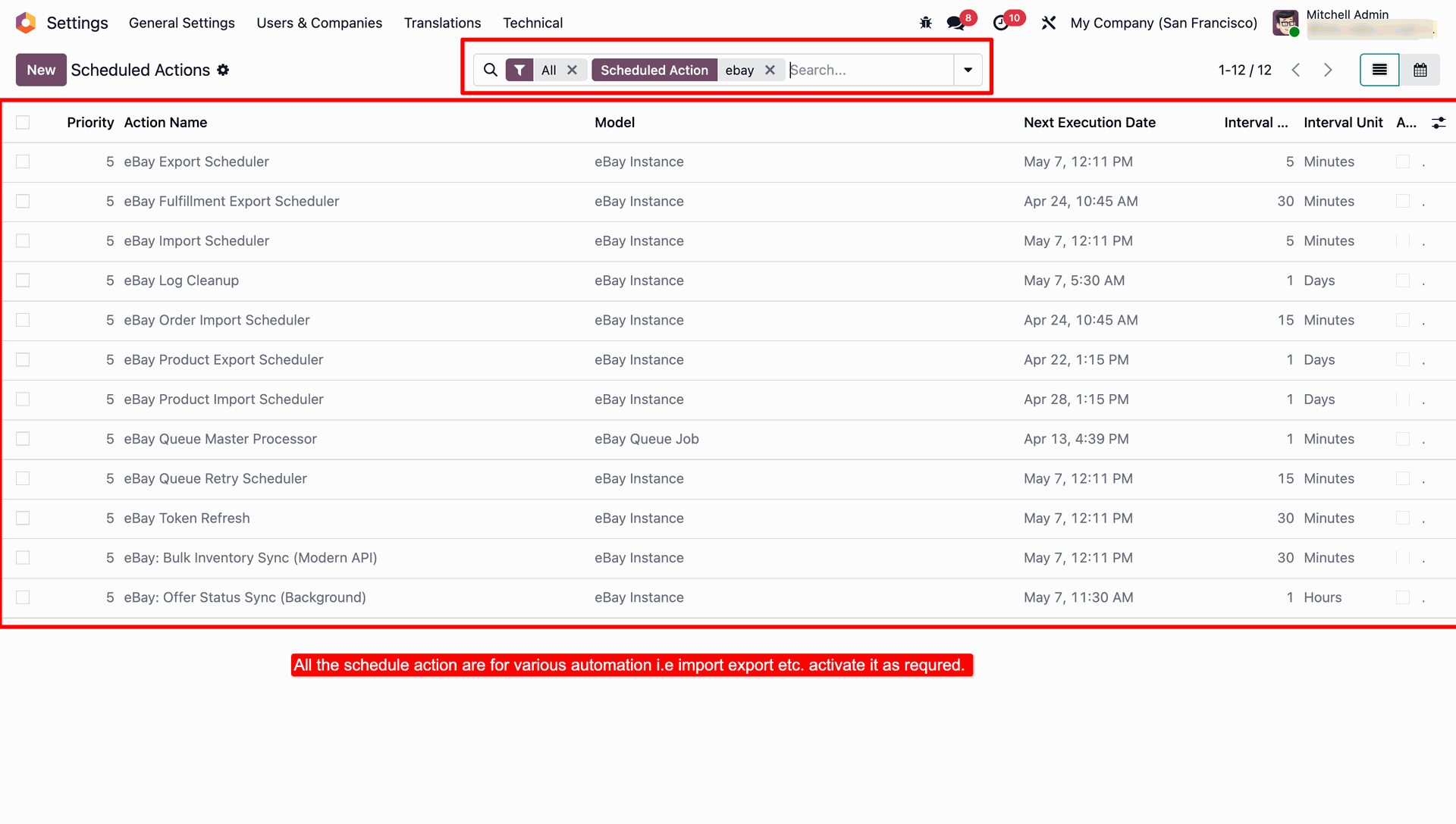Select eBay Order Import Scheduler checkbox
Screen dimensions: 1456x824
23,321
